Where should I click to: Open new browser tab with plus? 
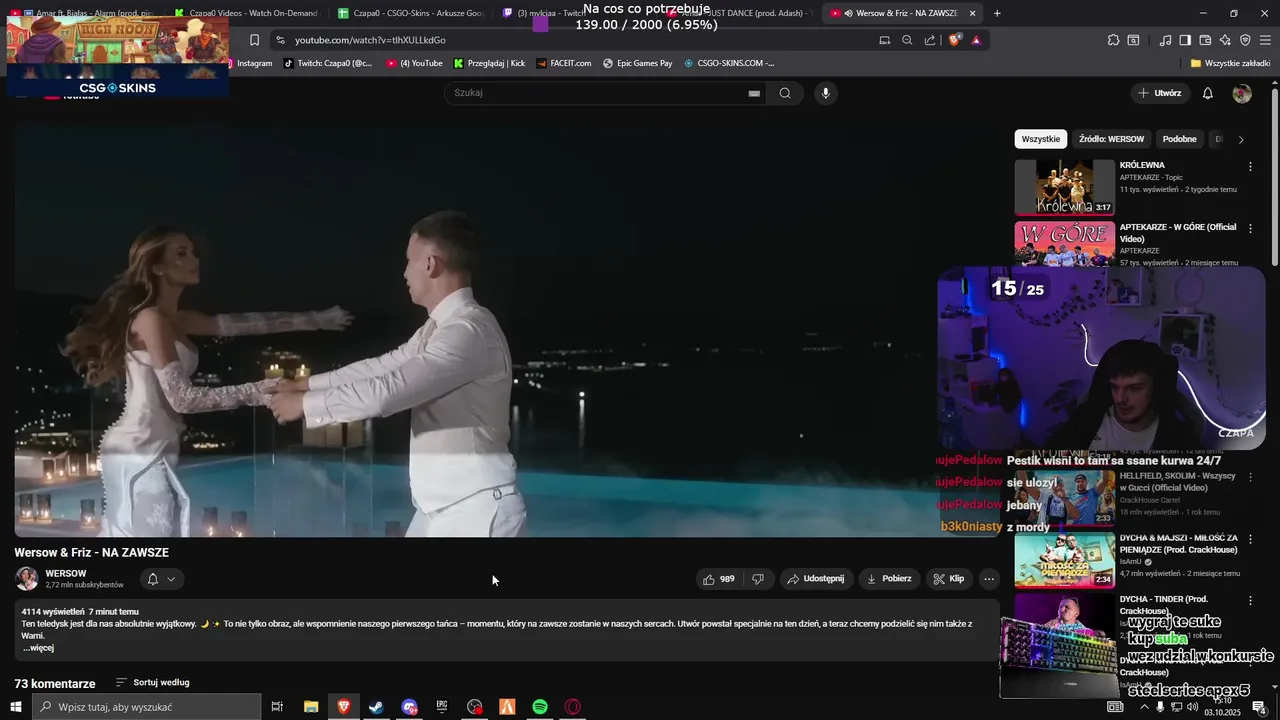pos(997,13)
